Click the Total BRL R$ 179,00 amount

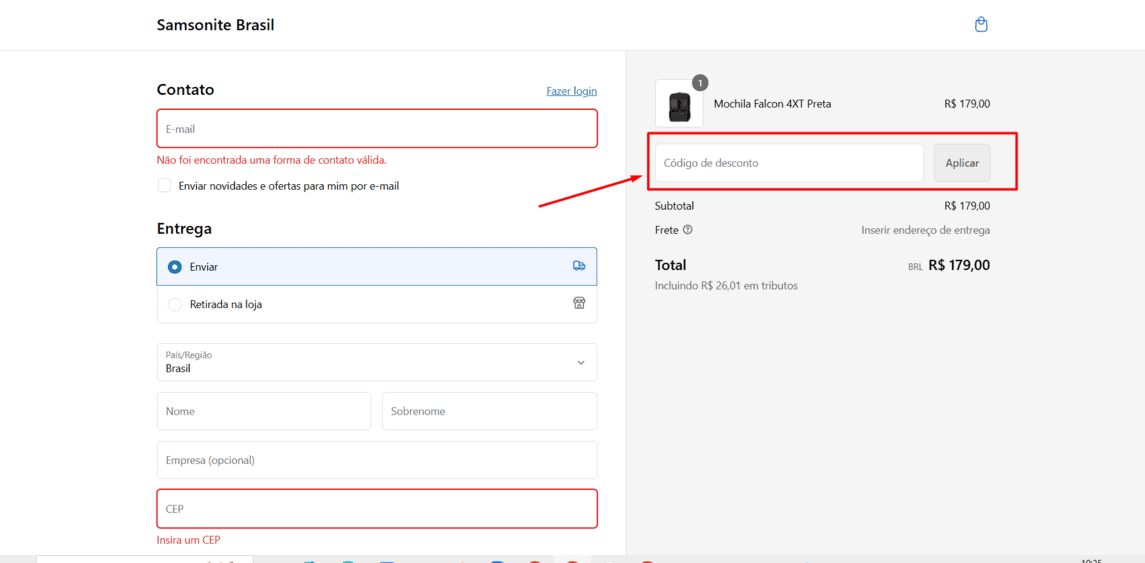click(949, 265)
